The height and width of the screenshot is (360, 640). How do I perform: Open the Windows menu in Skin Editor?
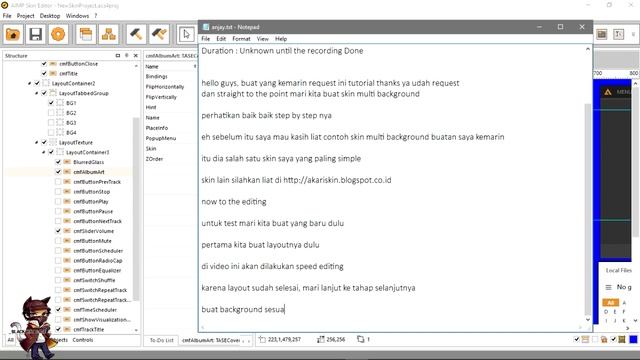(x=77, y=16)
